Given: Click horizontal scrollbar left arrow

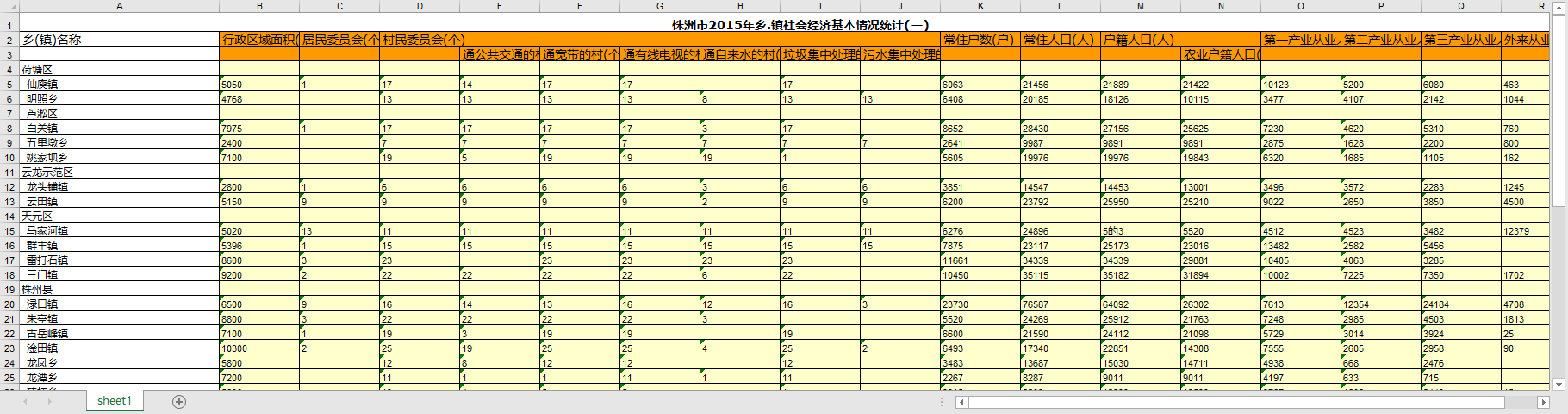Looking at the screenshot, I should (x=962, y=402).
